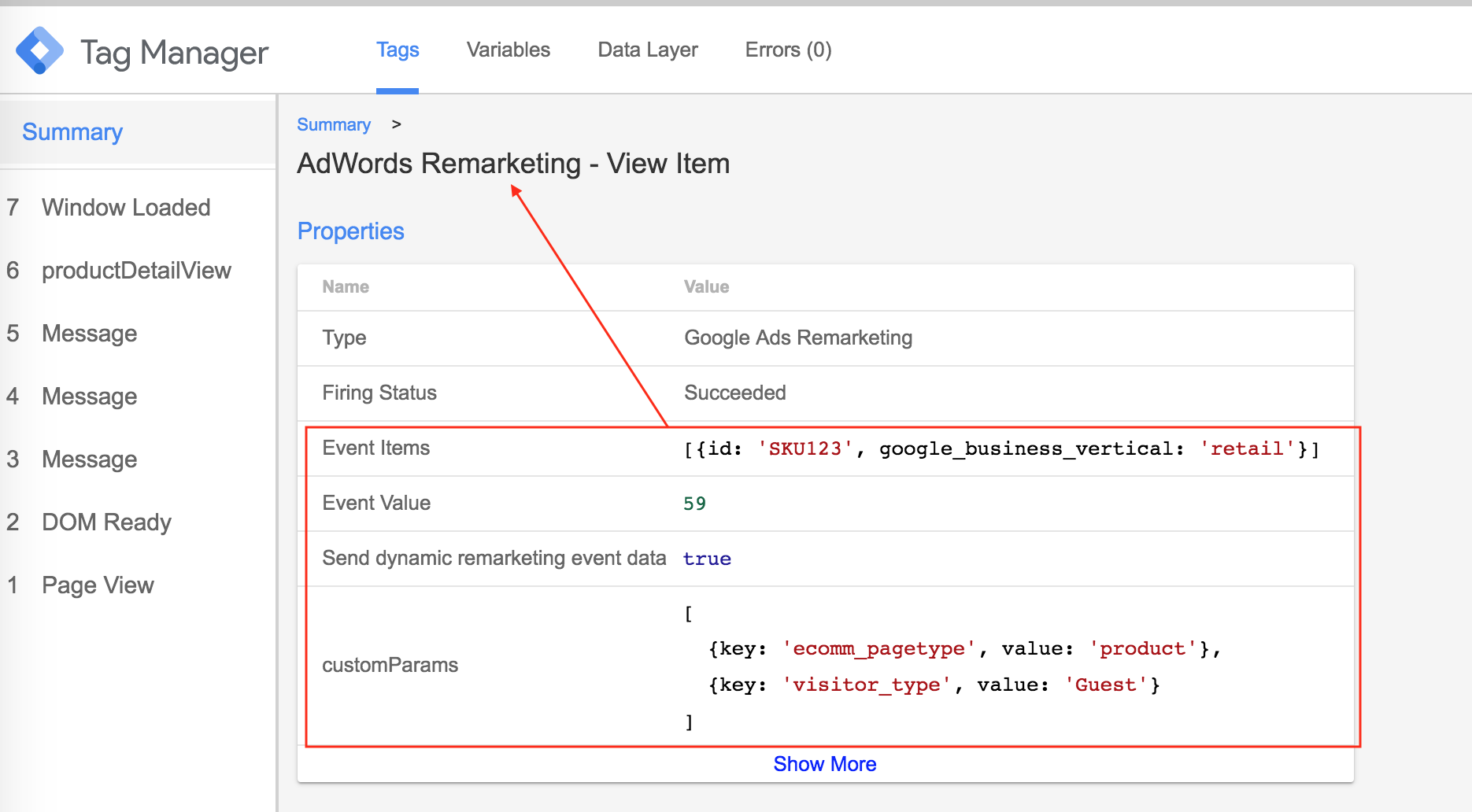Click the Tag Manager title text

174,53
